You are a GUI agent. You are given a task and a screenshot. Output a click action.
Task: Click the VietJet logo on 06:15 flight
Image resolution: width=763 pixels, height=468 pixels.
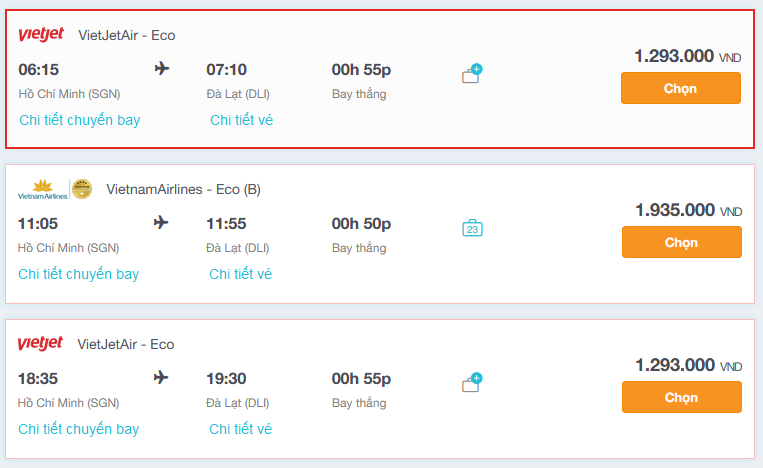pos(41,35)
